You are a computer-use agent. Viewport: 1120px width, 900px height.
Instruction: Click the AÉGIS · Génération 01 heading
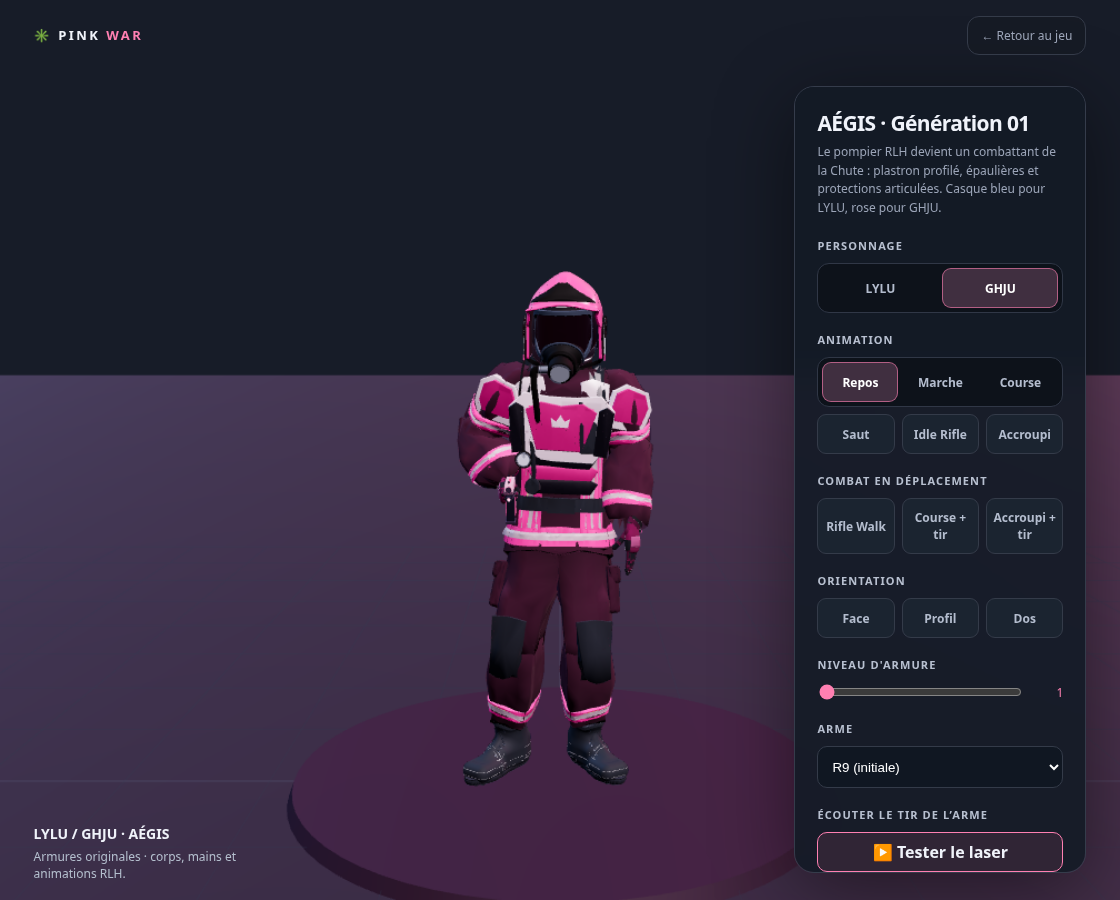point(923,124)
